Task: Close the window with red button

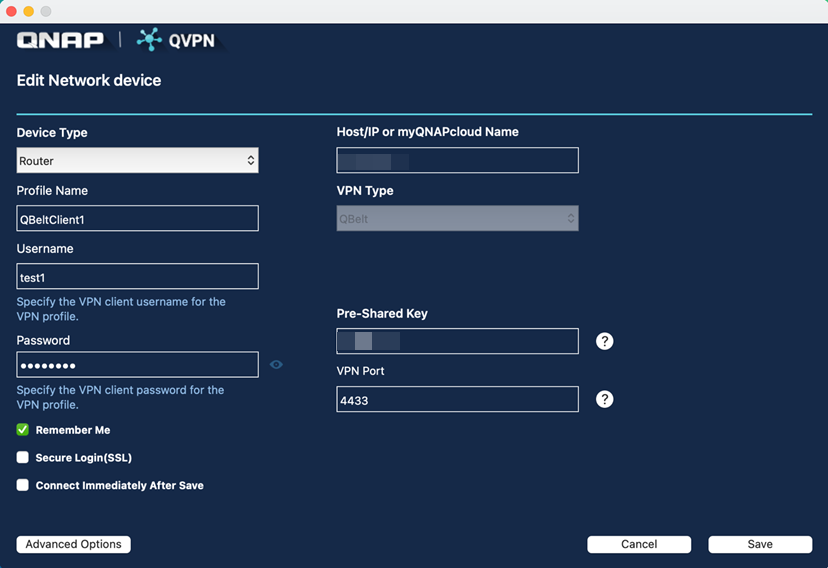Action: coord(11,11)
